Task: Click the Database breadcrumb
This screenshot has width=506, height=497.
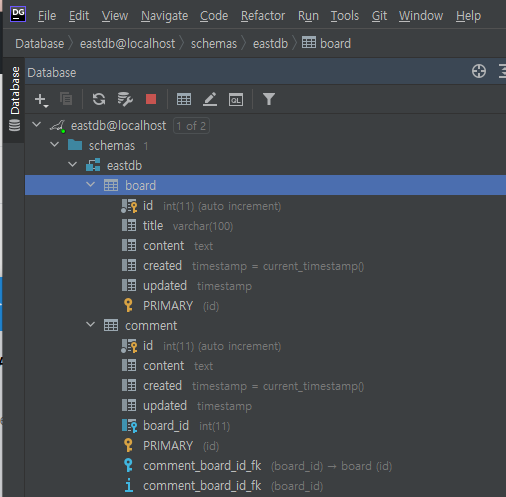Action: (x=40, y=44)
